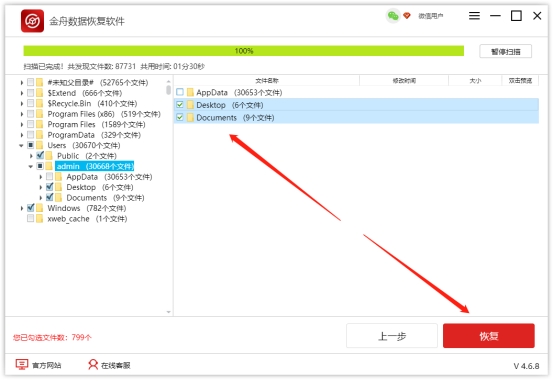Select the admin folder tree row

tap(95, 166)
